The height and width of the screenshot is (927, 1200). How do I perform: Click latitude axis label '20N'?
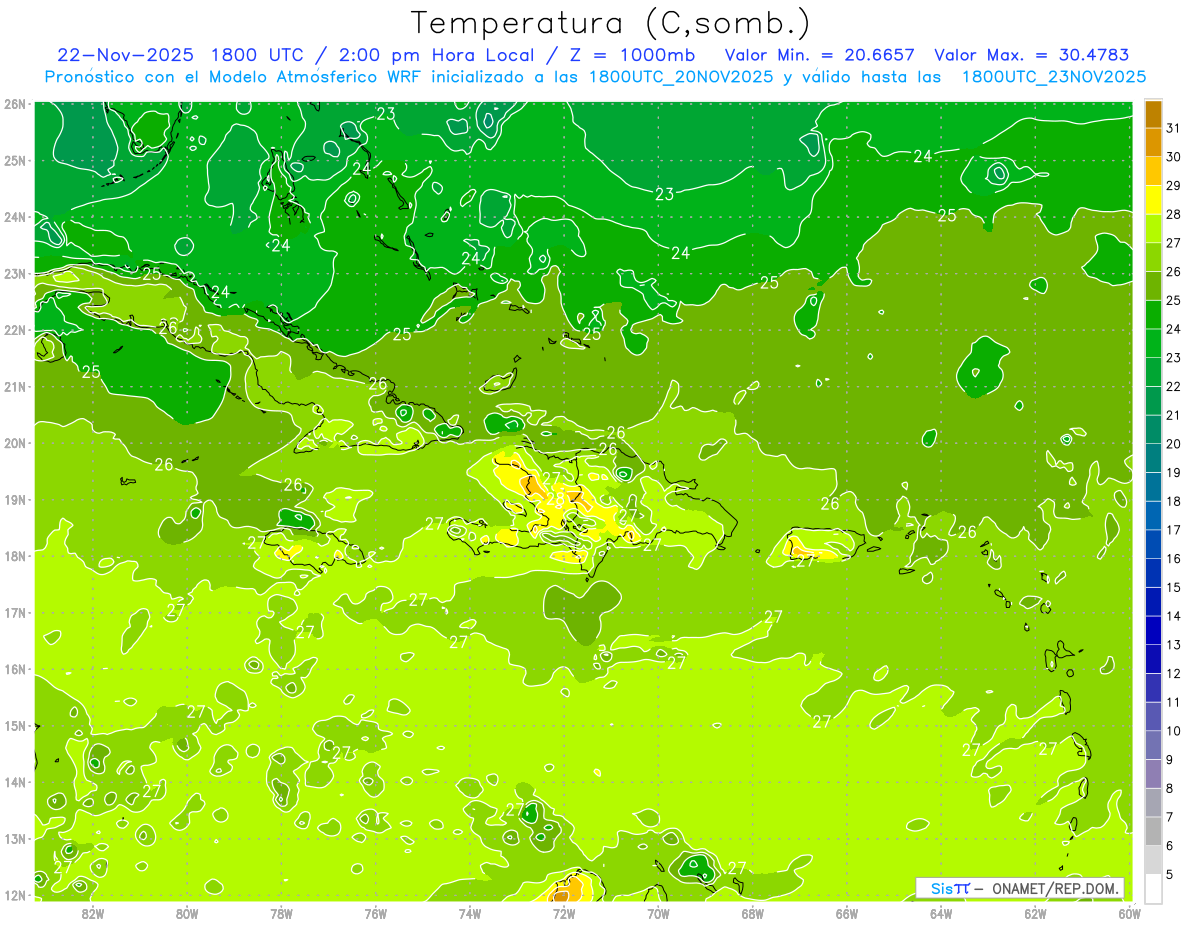coord(14,443)
